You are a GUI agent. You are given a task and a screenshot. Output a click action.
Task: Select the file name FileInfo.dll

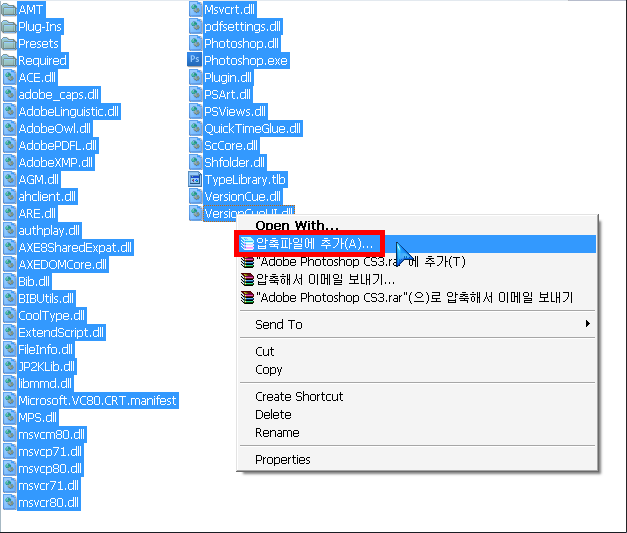click(46, 349)
